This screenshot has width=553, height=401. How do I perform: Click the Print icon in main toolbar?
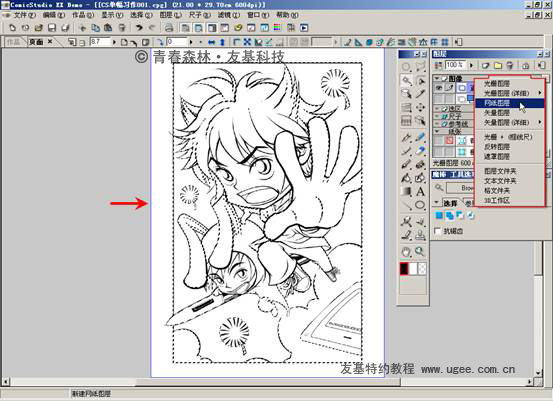pyautogui.click(x=169, y=28)
